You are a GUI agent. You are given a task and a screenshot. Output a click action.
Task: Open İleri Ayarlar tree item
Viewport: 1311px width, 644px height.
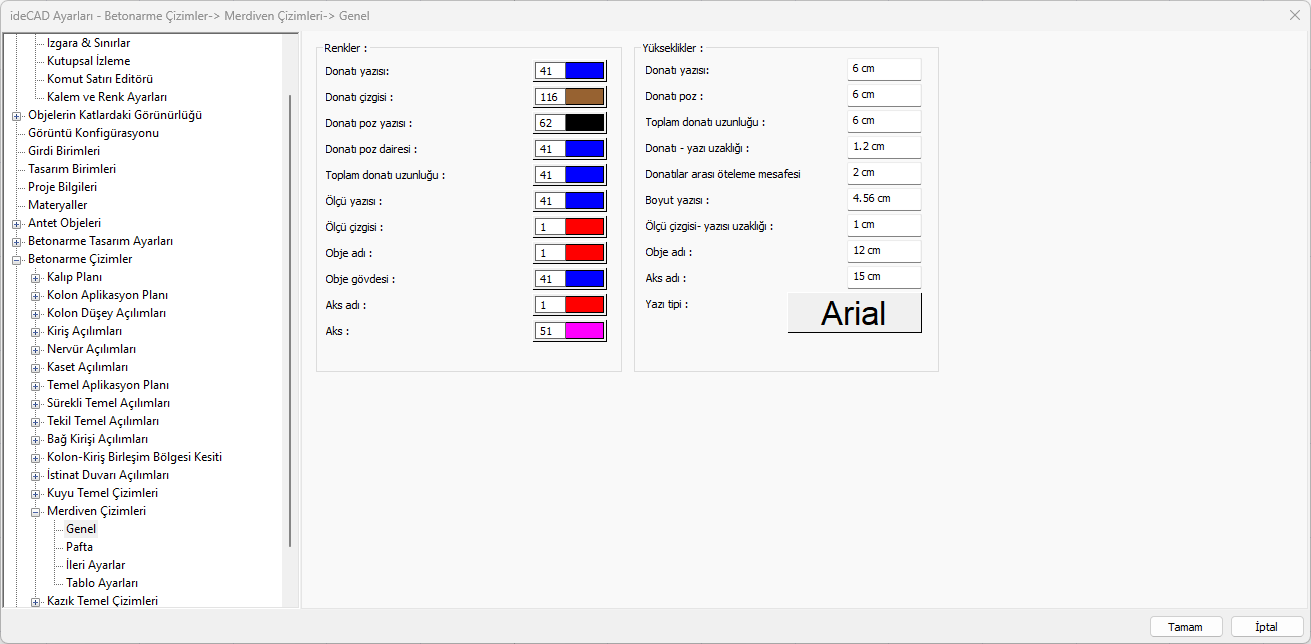point(95,565)
